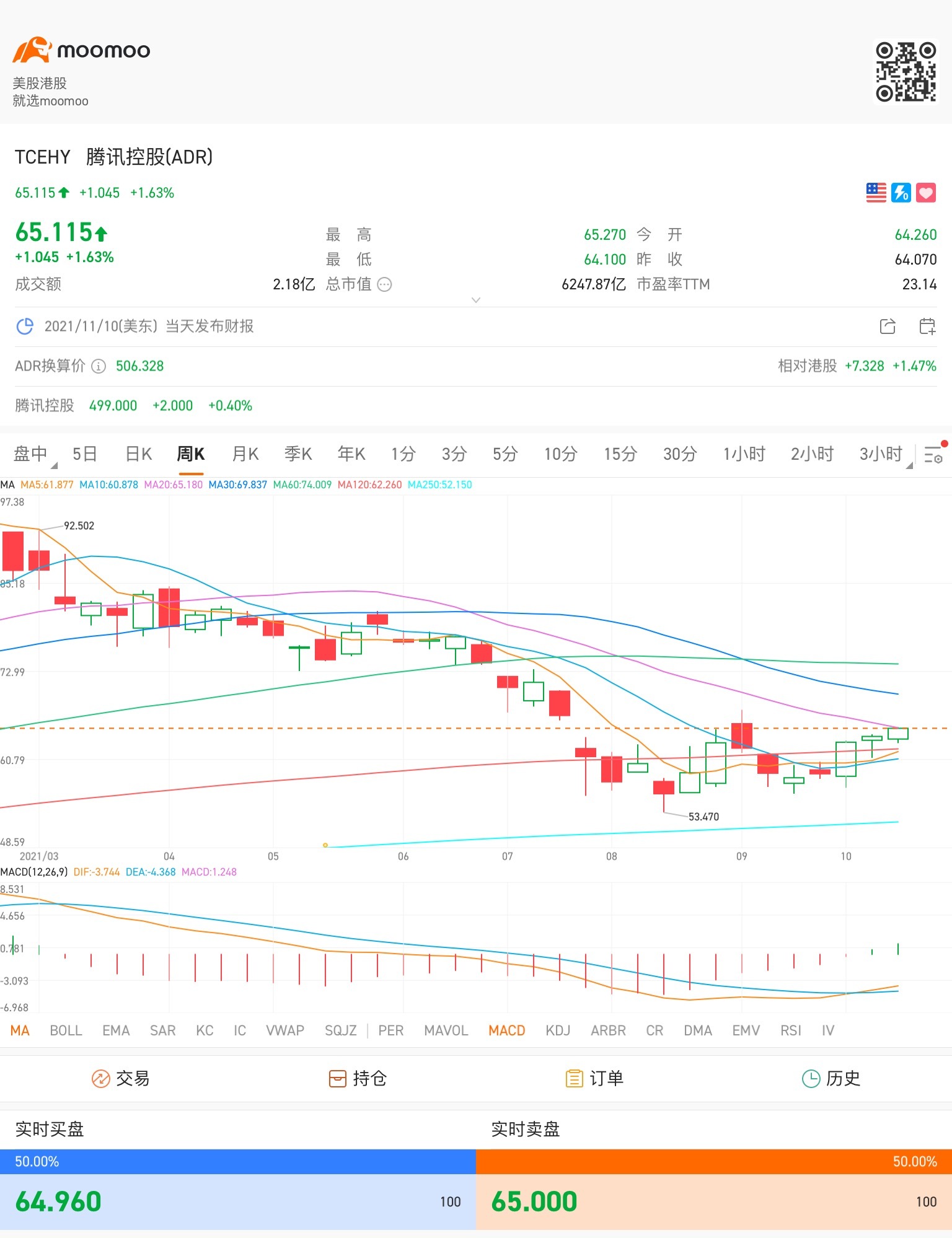The height and width of the screenshot is (1238, 952).
Task: Switch to 日K chart
Action: point(138,454)
